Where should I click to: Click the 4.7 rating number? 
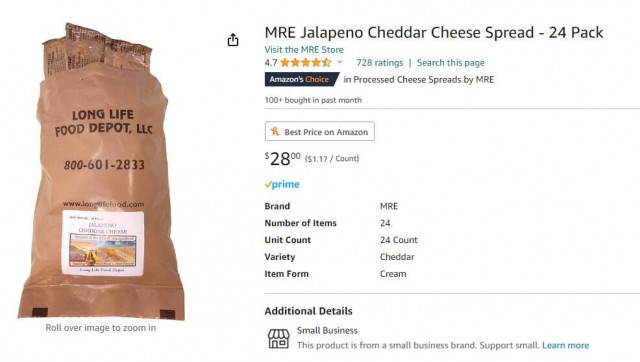[271, 63]
